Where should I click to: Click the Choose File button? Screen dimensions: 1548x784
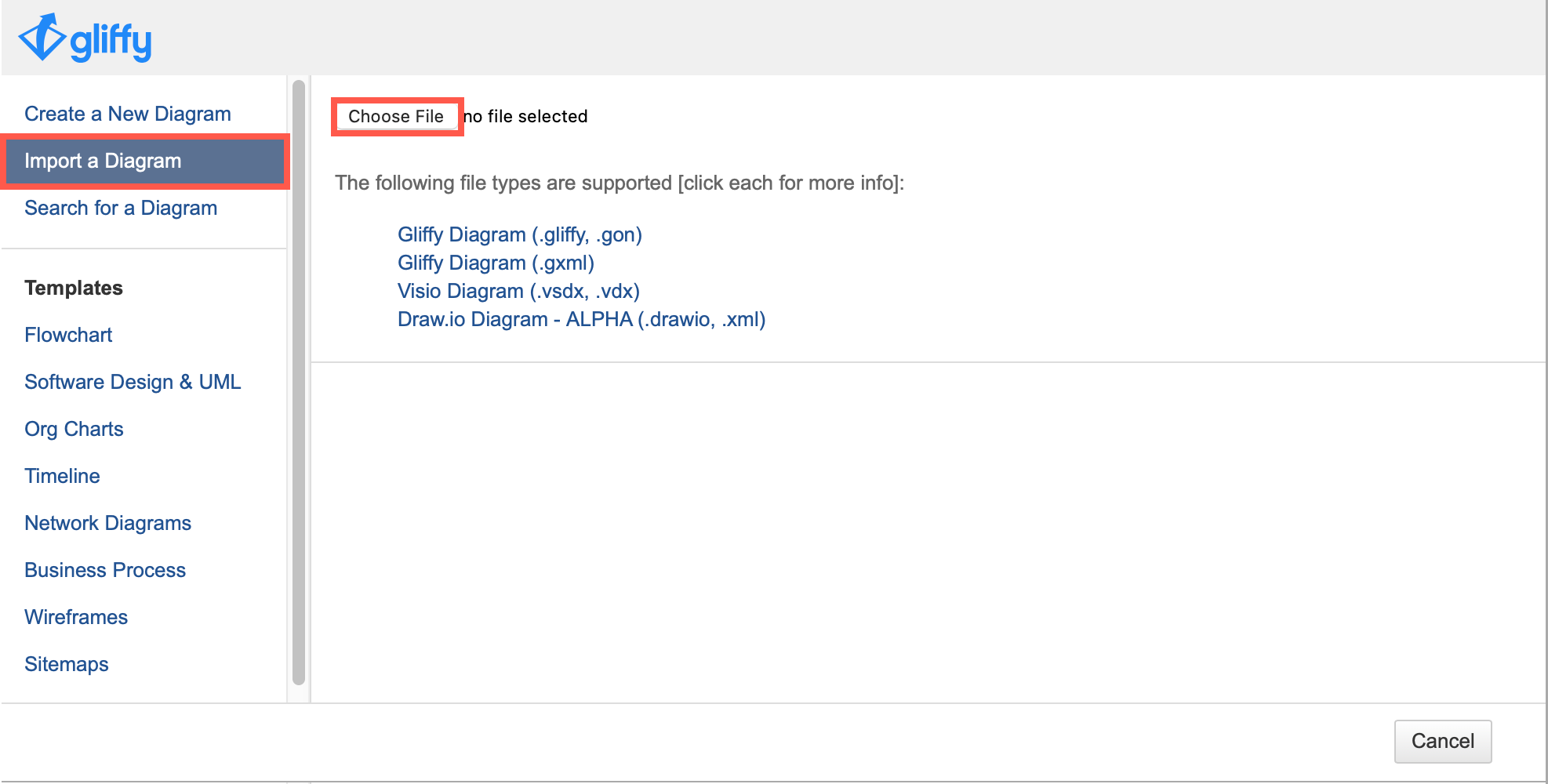(397, 116)
